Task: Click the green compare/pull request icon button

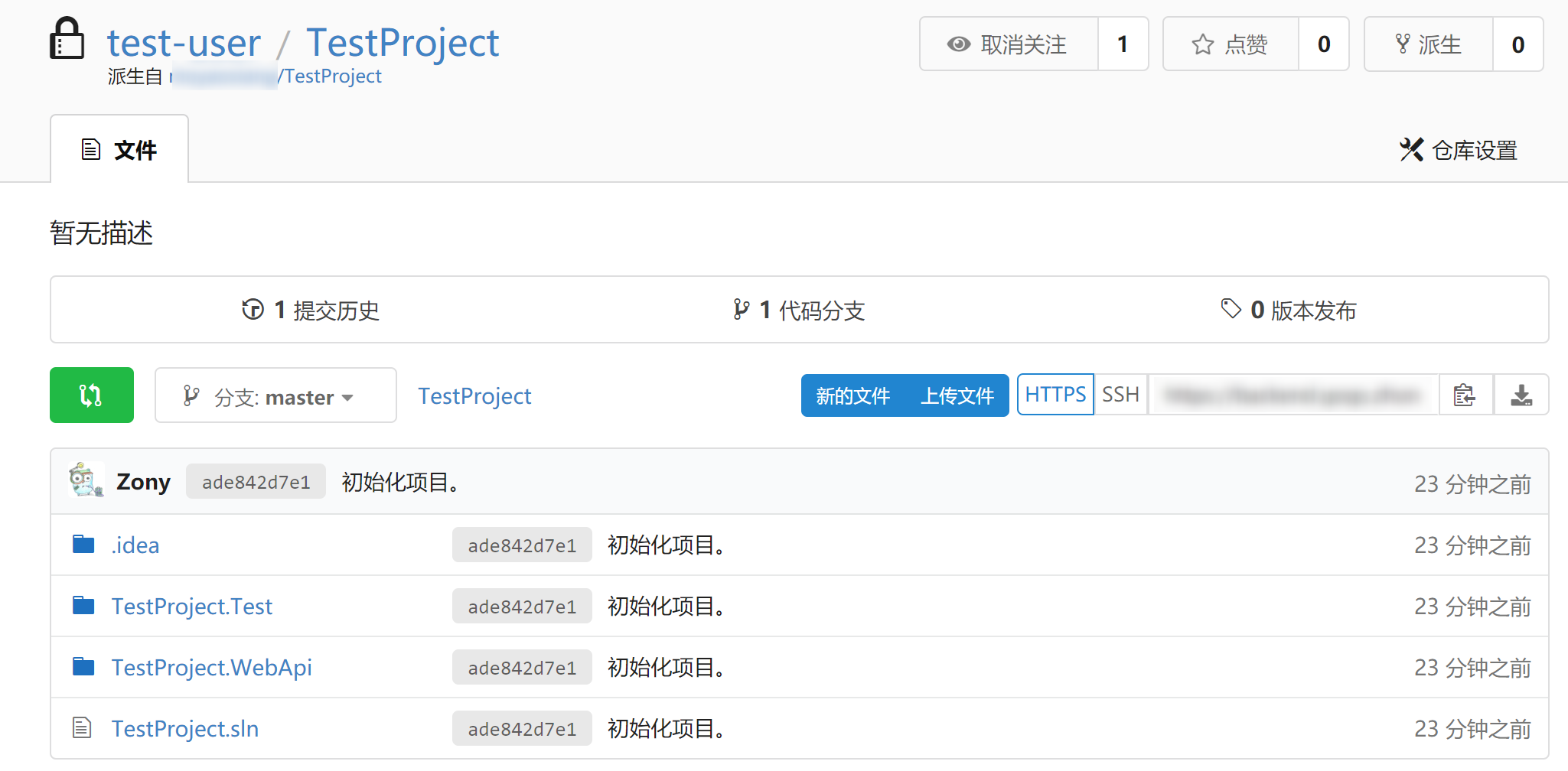Action: (92, 395)
